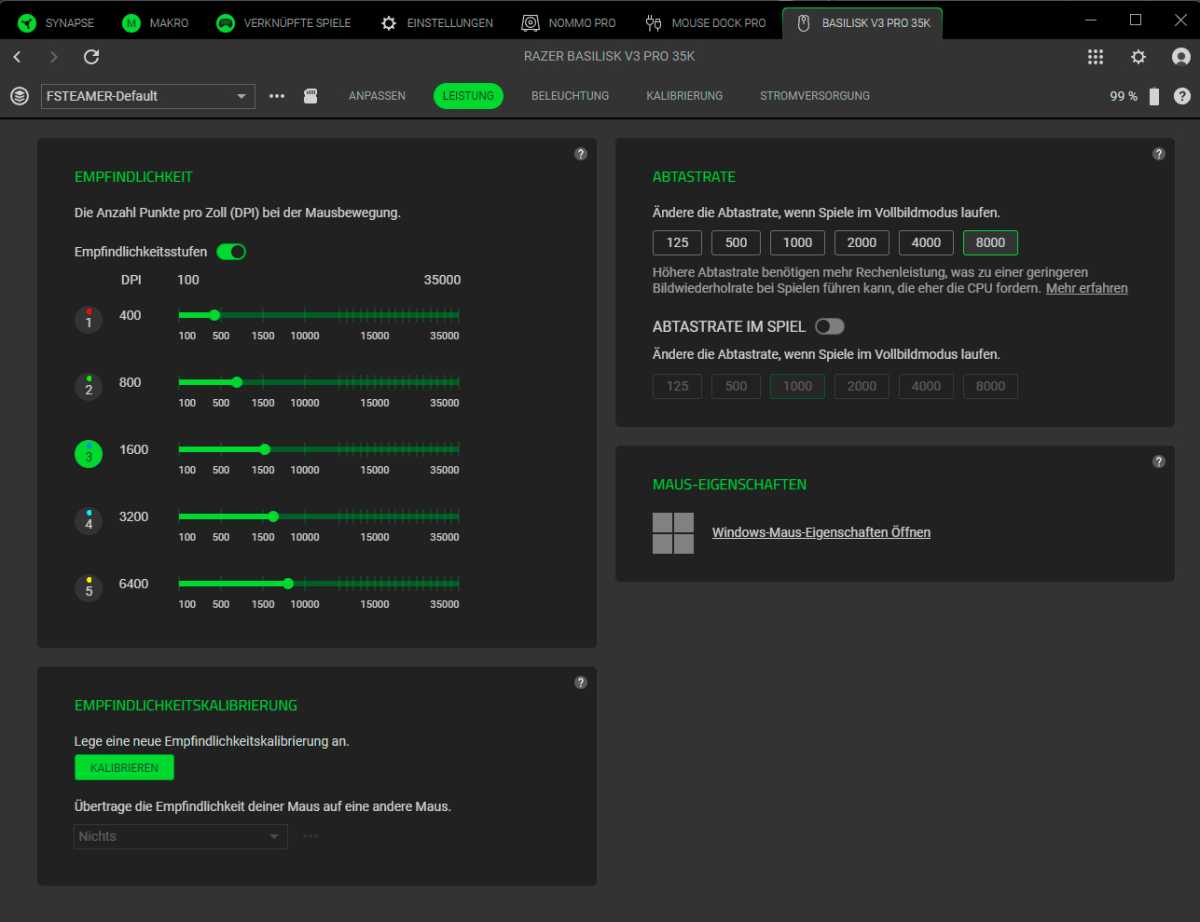Click the battery status icon
1200x922 pixels.
[x=1154, y=96]
